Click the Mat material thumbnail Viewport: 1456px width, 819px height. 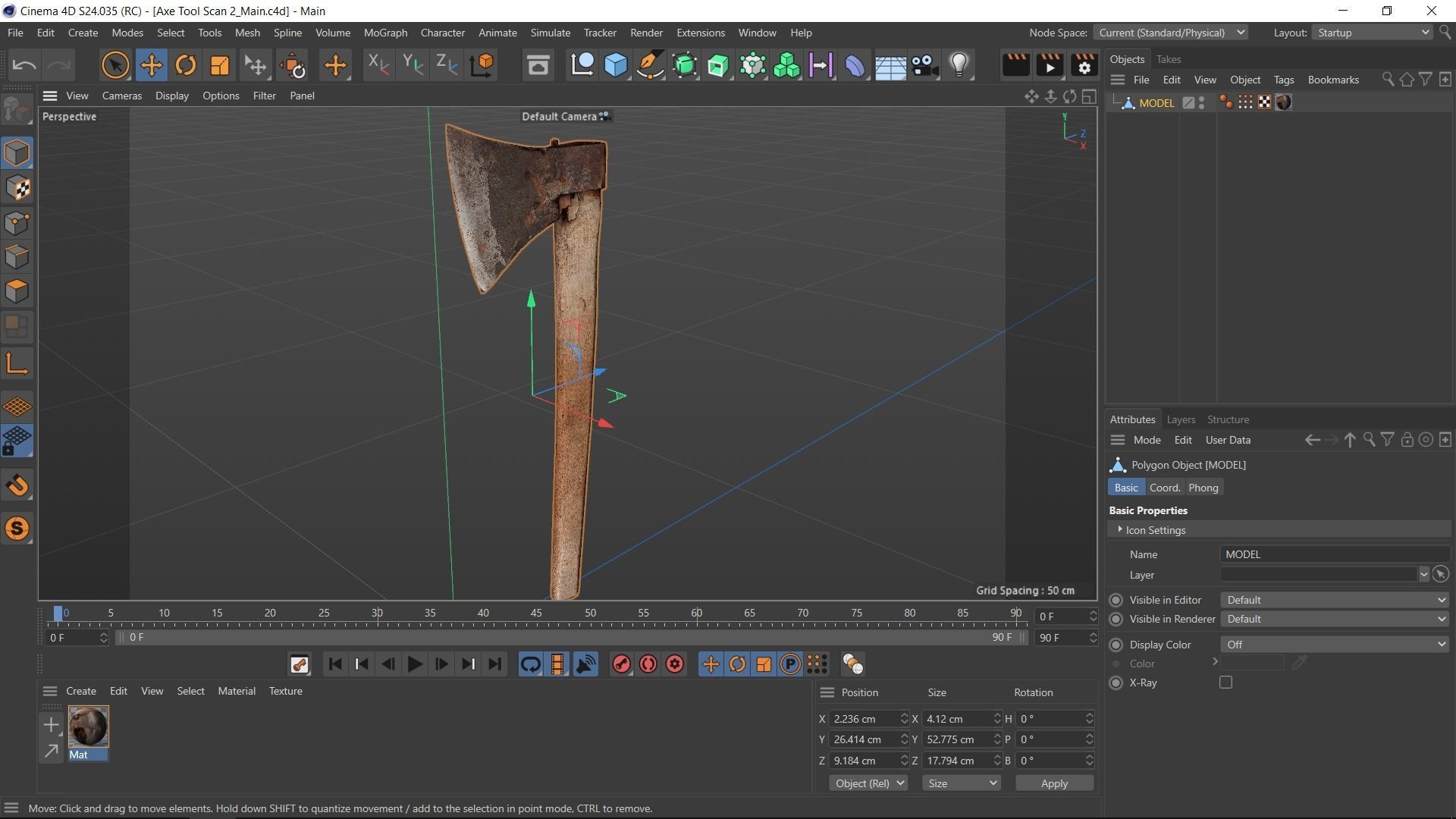coord(88,726)
